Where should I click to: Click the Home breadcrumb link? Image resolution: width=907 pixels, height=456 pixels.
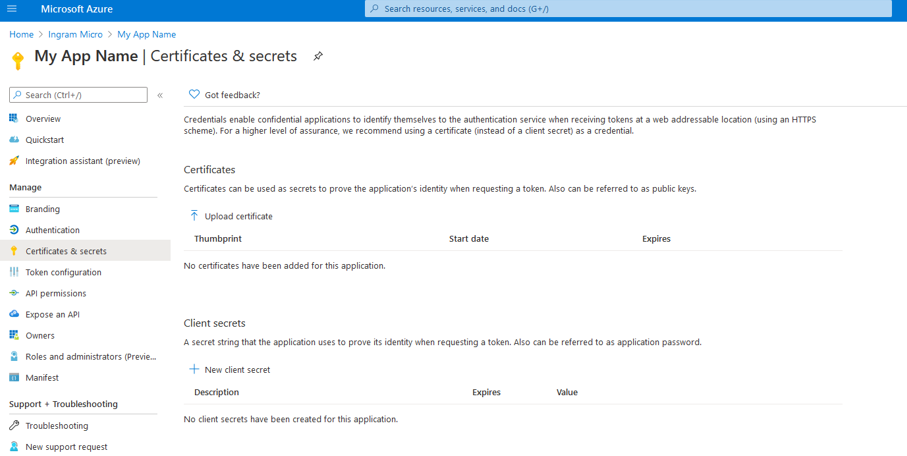21,34
